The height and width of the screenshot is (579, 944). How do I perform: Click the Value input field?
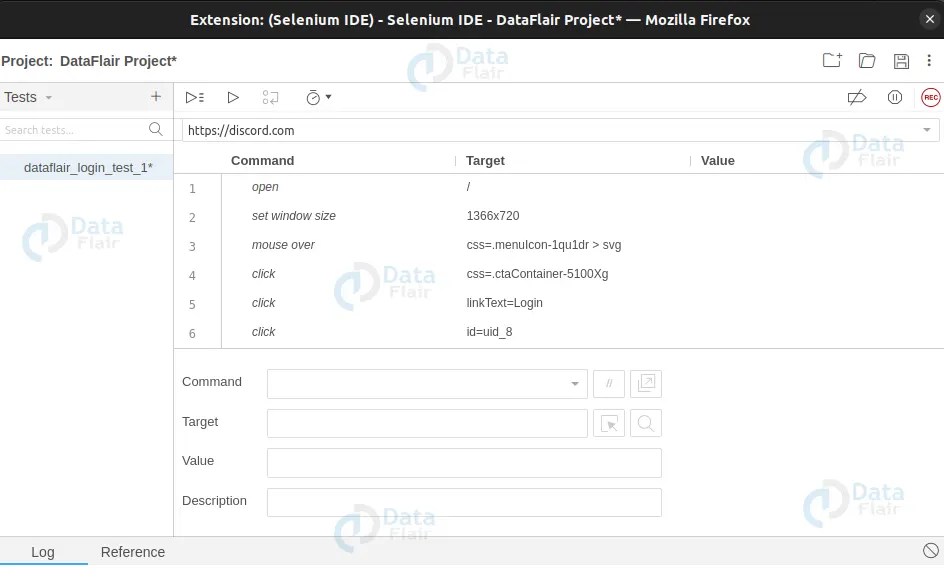463,461
